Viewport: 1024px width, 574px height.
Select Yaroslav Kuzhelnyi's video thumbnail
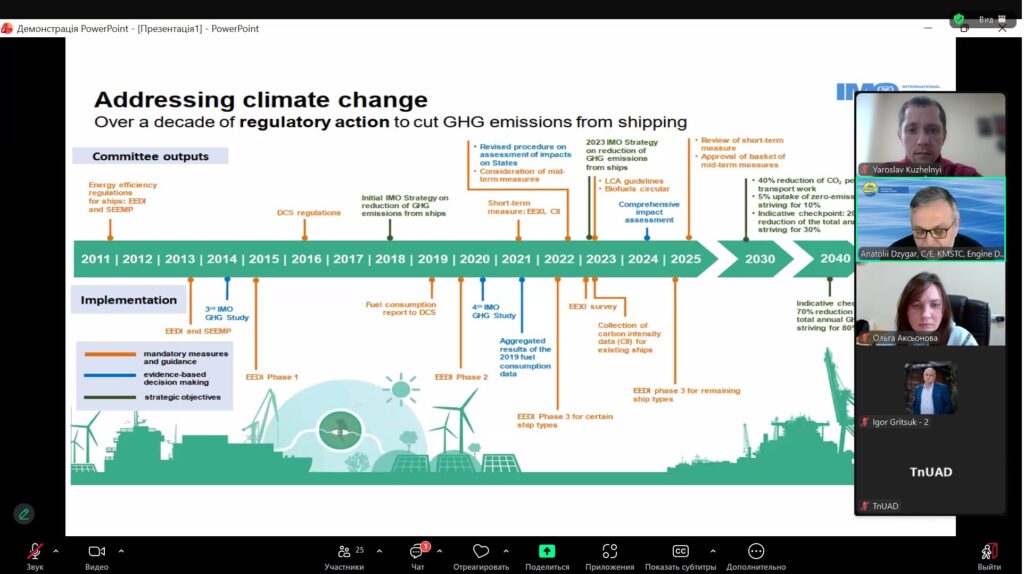[930, 135]
